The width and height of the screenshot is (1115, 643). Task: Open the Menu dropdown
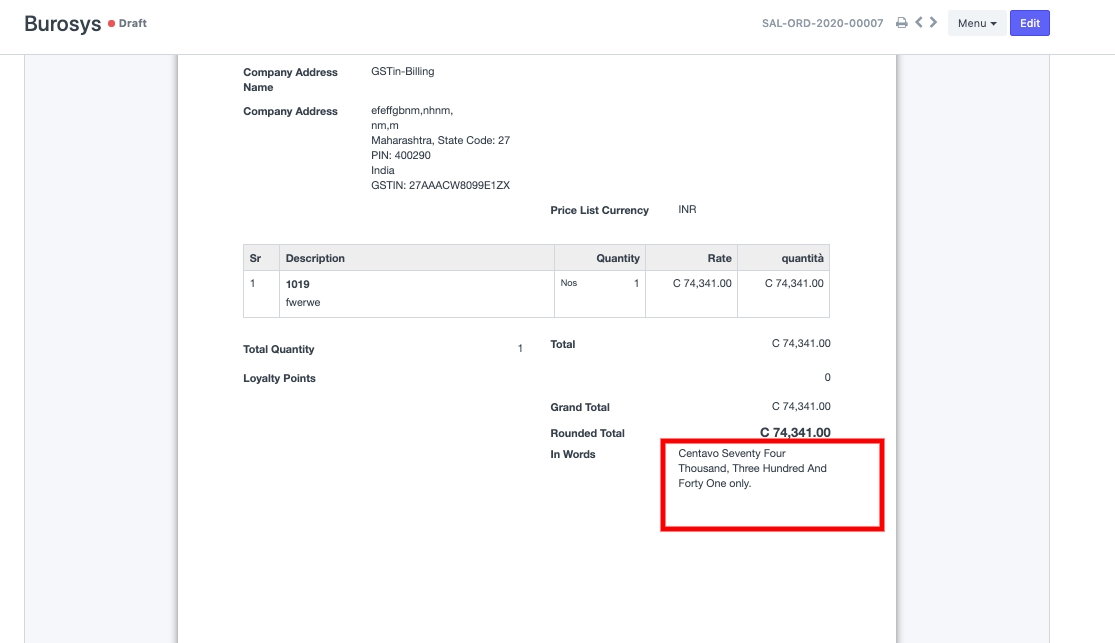[x=977, y=23]
